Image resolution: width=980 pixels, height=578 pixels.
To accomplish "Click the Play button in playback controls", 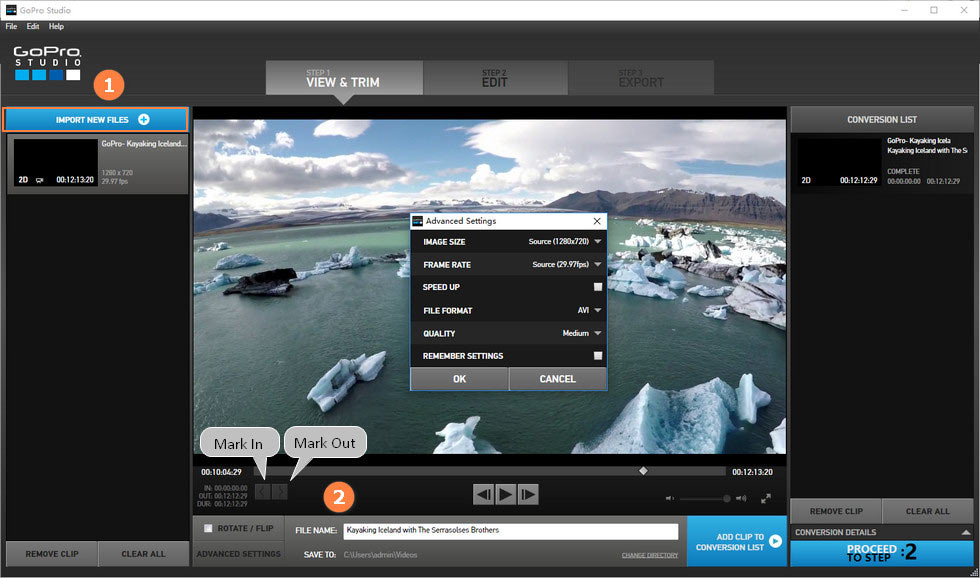I will pyautogui.click(x=506, y=493).
